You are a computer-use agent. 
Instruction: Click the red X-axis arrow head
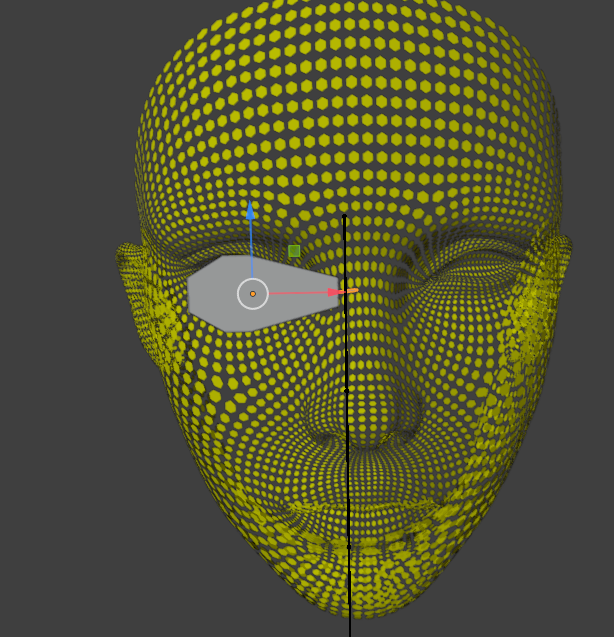[x=336, y=292]
